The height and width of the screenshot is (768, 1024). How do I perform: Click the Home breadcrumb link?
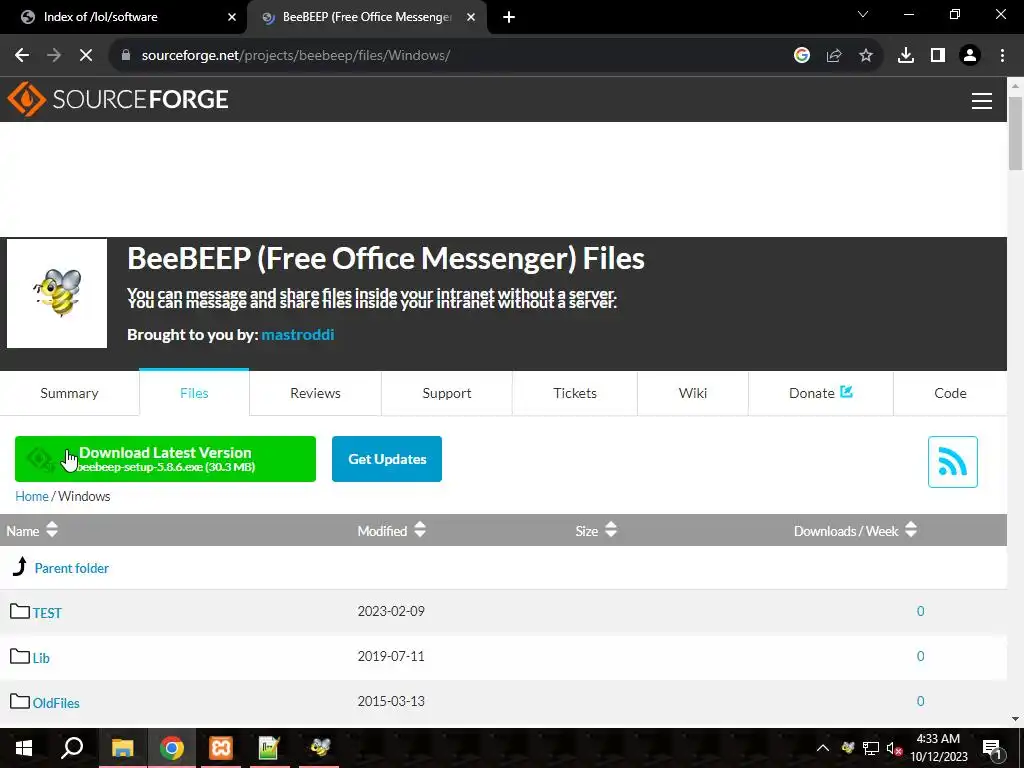(32, 496)
